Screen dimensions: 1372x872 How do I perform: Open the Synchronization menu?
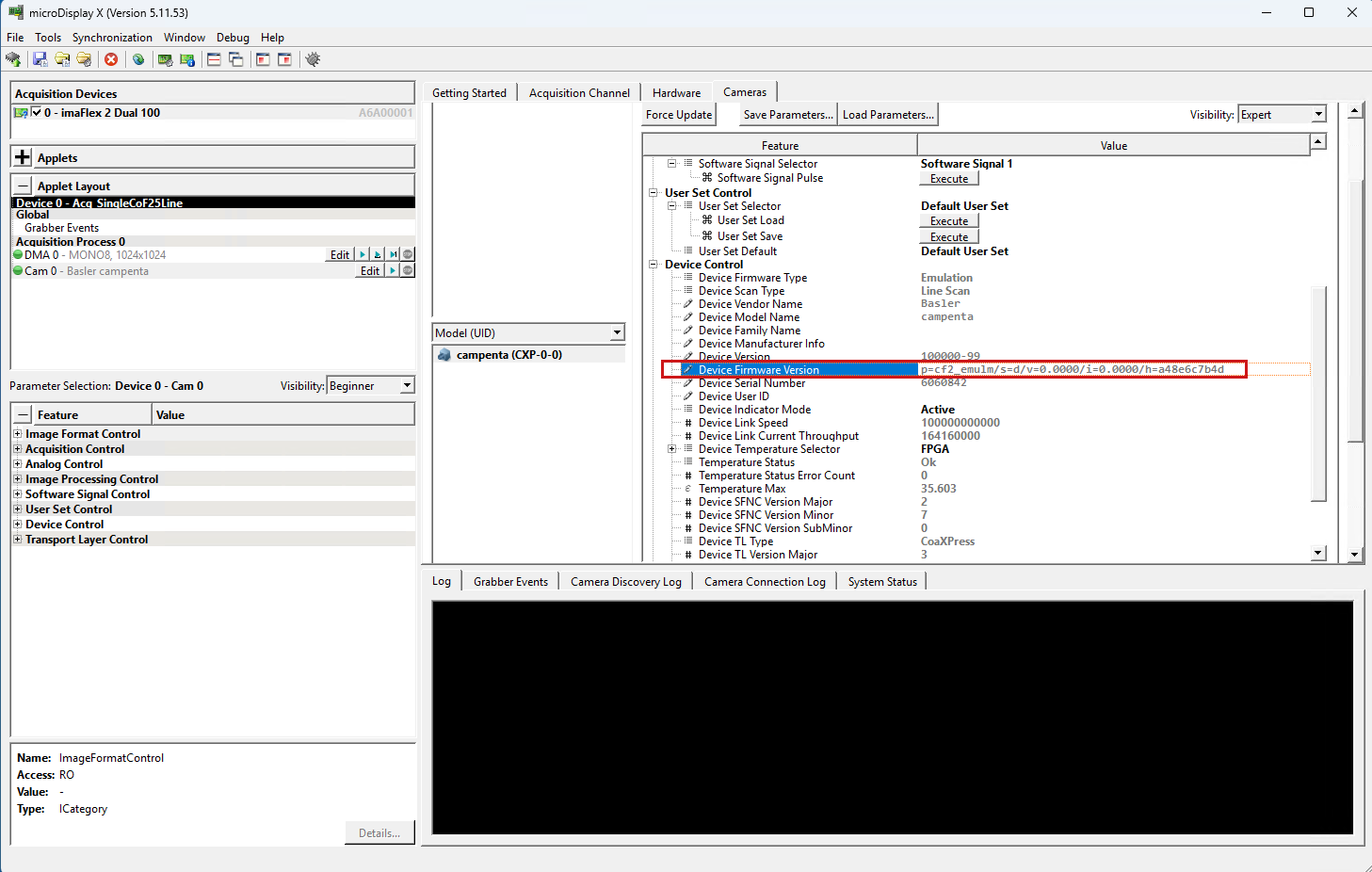click(112, 38)
